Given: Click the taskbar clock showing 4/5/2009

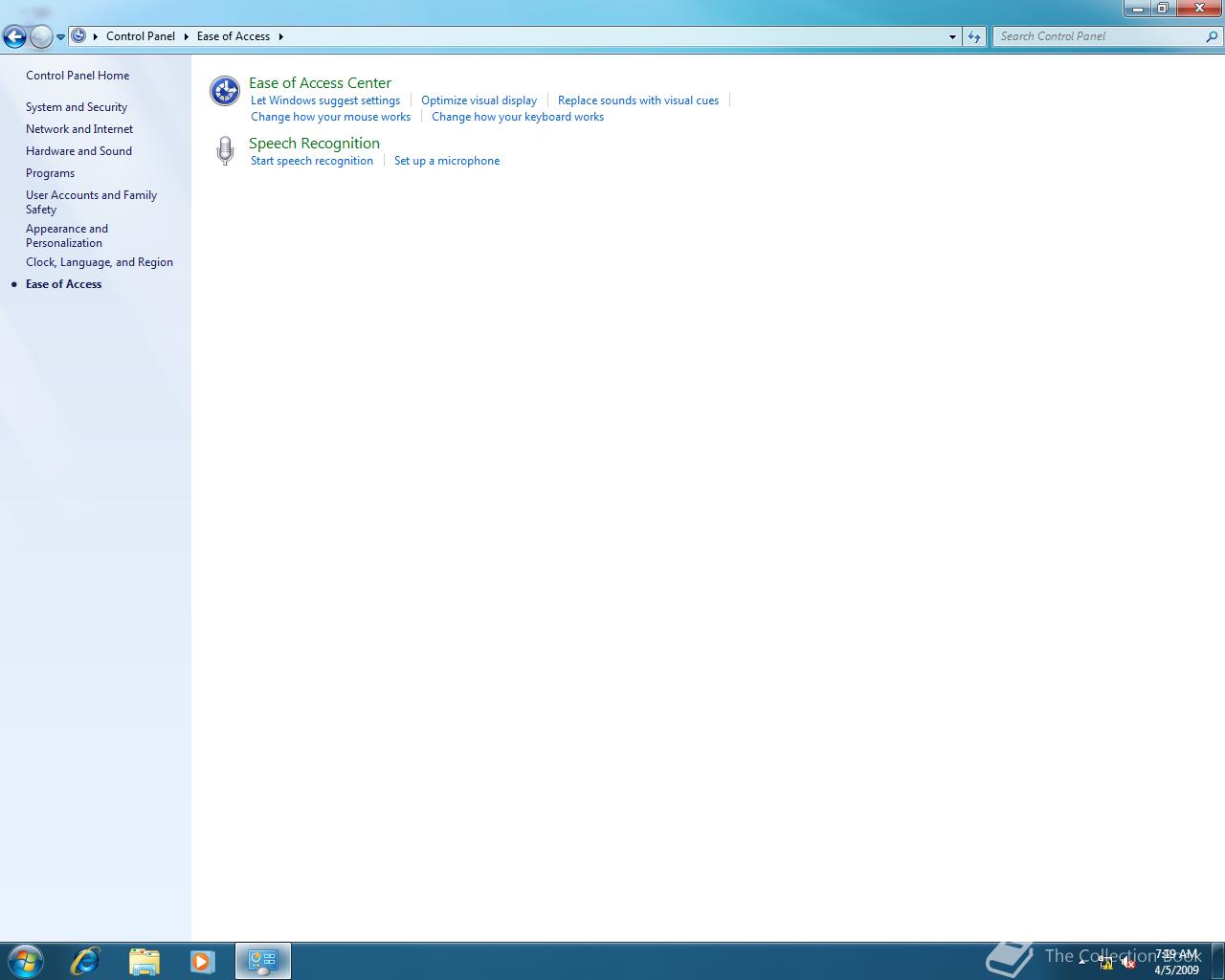Looking at the screenshot, I should [x=1176, y=962].
